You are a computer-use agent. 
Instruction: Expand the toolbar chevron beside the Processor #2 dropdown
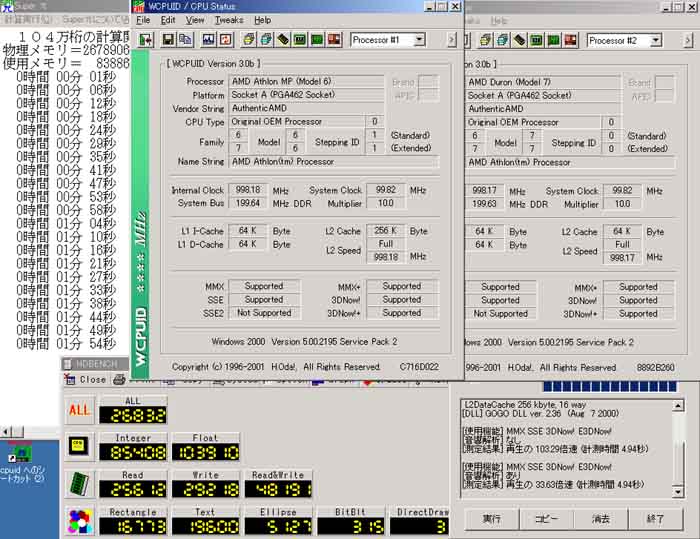tap(688, 41)
